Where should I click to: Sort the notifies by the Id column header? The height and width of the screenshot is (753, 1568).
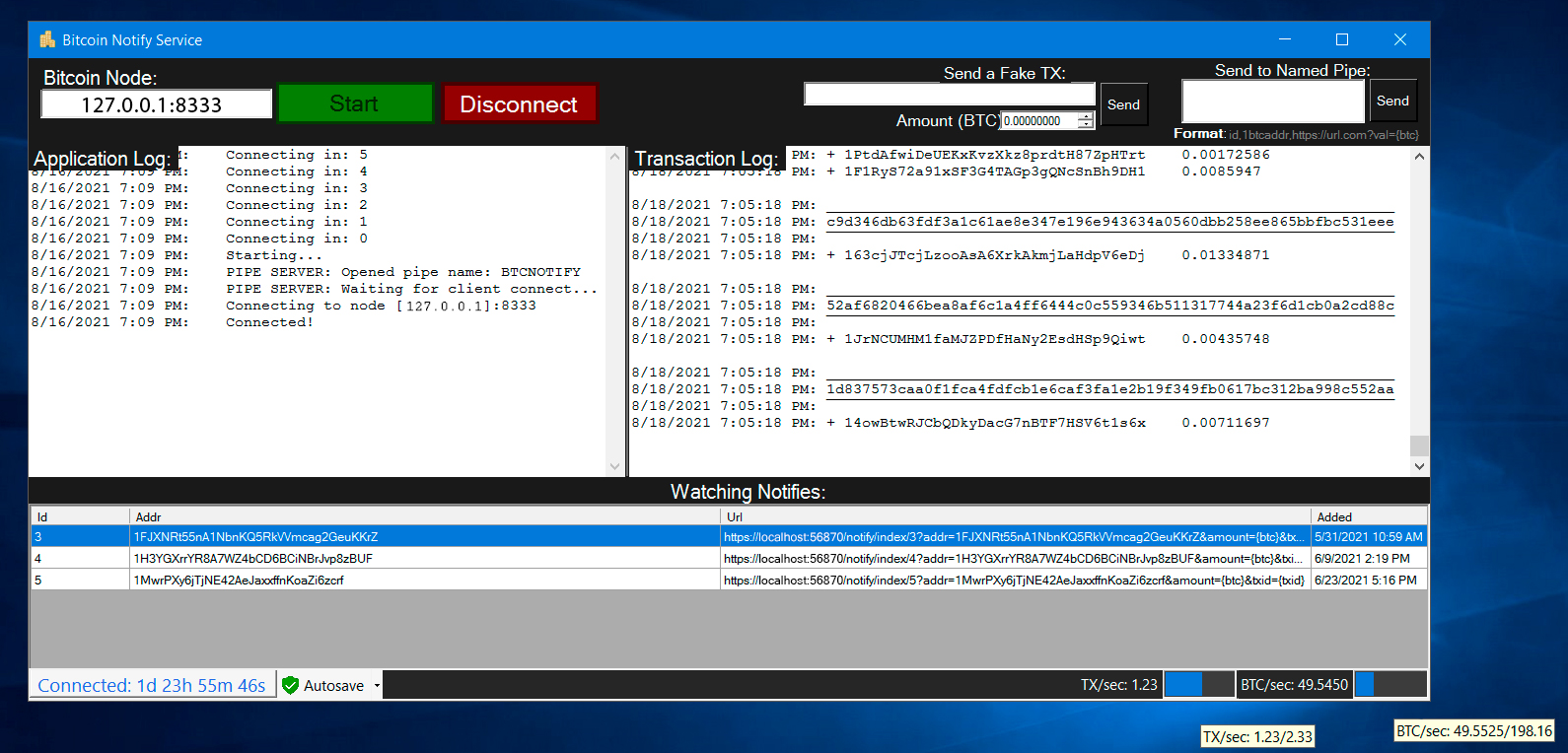pyautogui.click(x=80, y=516)
